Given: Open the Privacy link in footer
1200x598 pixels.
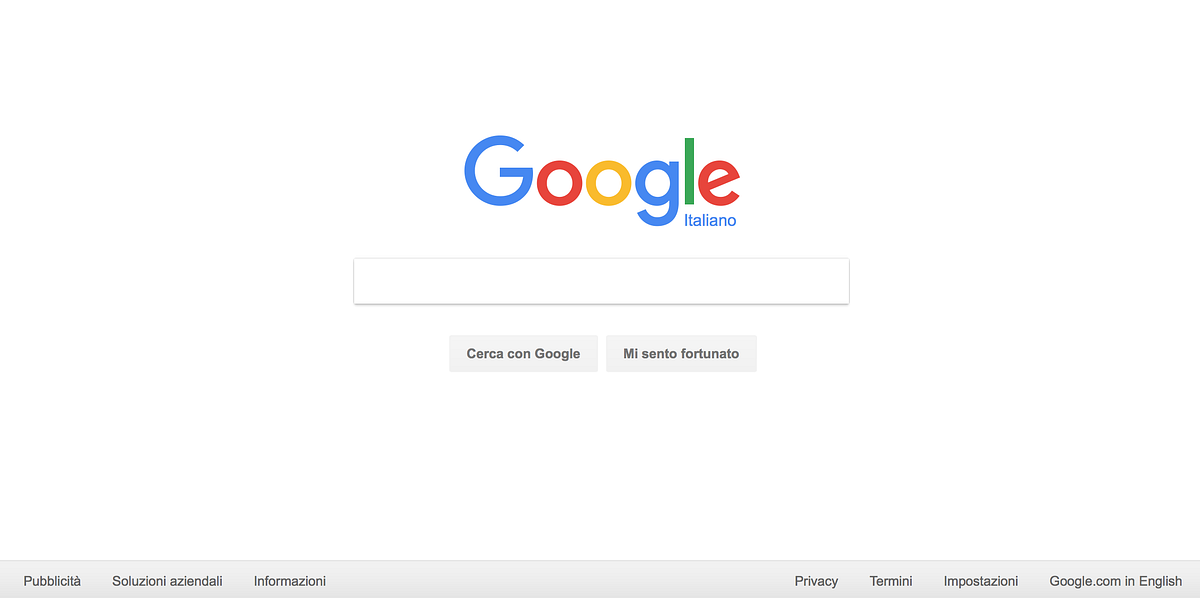Looking at the screenshot, I should [816, 581].
